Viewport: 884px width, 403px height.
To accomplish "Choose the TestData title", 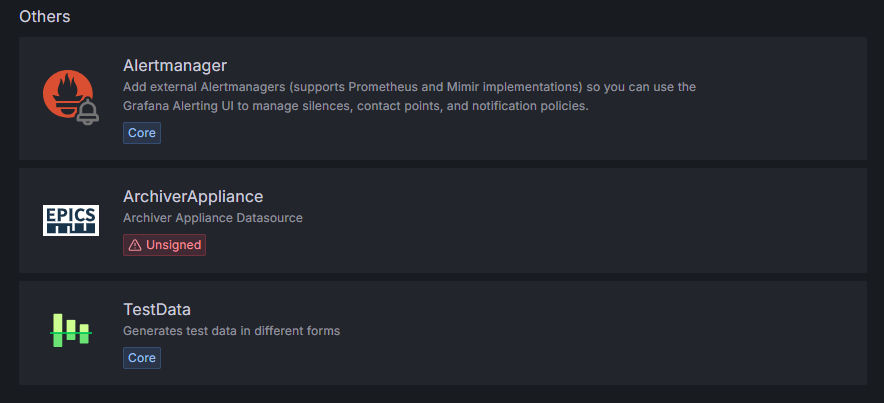I will pos(157,309).
